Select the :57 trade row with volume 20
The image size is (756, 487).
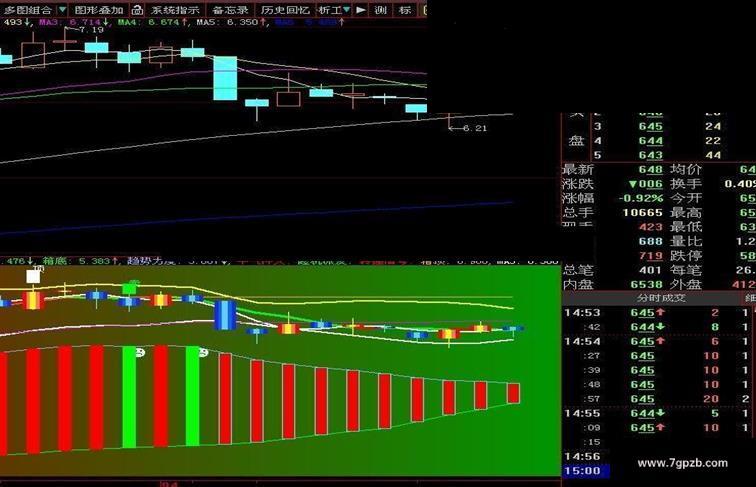click(x=659, y=399)
